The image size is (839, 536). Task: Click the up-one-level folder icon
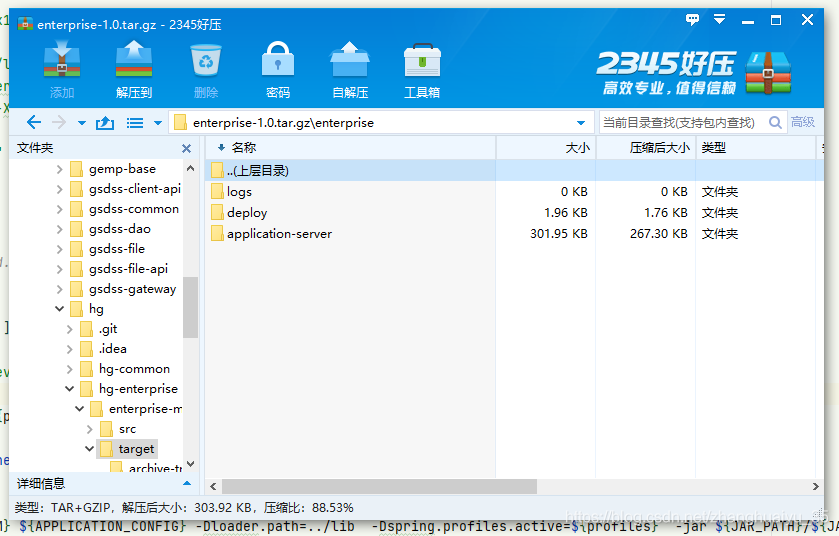coord(105,123)
